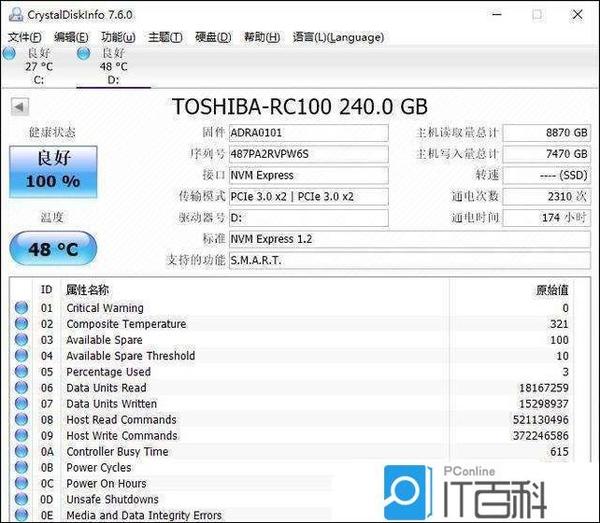
Task: Click the 属性名称 column header
Action: 87,290
